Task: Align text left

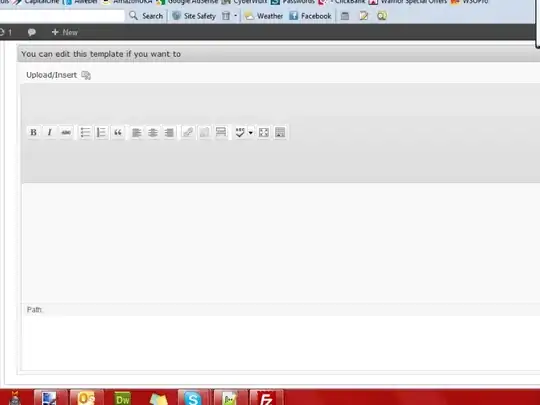Action: pyautogui.click(x=137, y=132)
